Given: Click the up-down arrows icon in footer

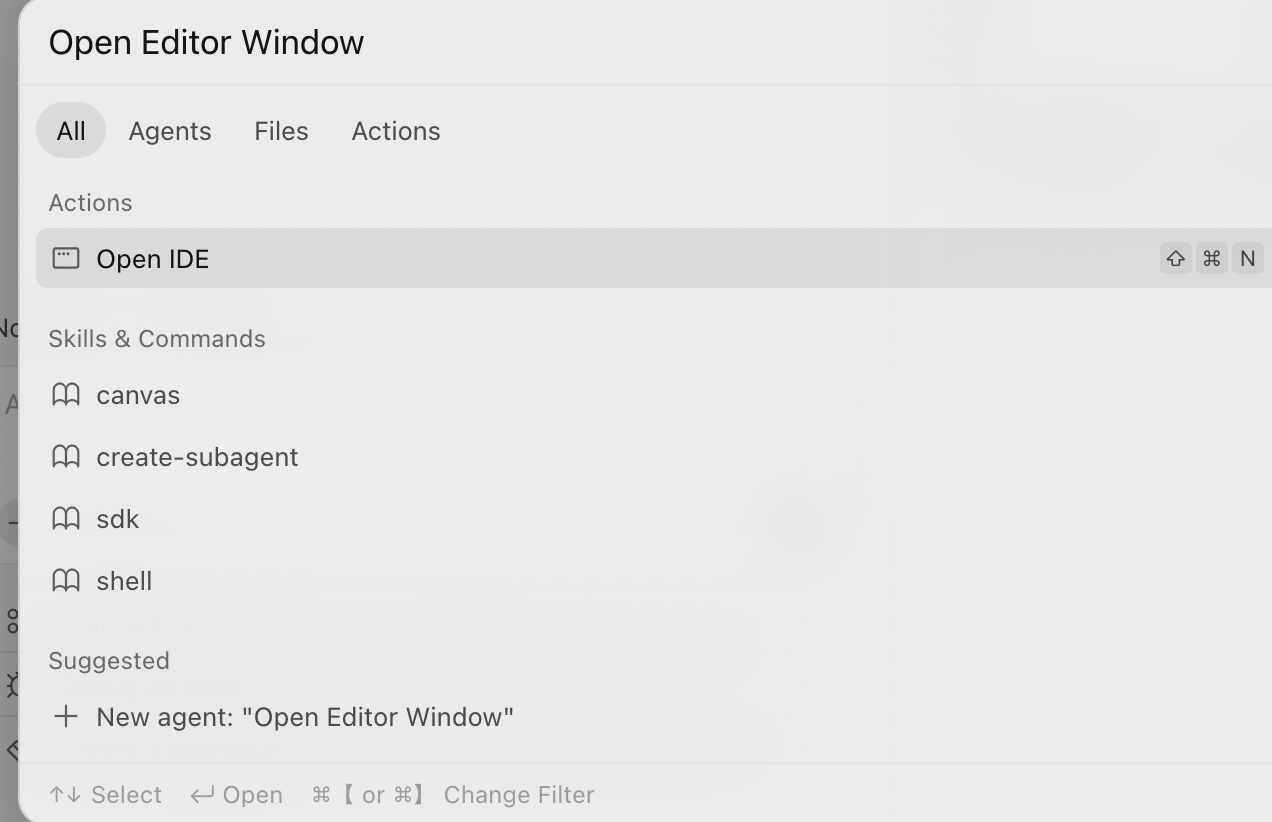Looking at the screenshot, I should coord(66,795).
